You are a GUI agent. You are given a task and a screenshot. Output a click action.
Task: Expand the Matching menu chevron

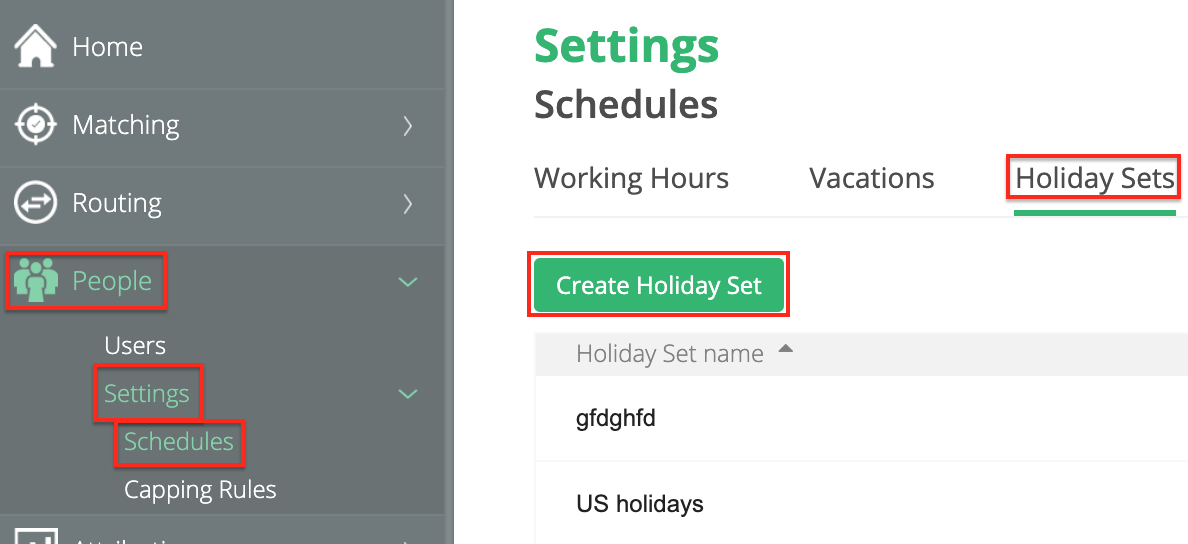407,125
